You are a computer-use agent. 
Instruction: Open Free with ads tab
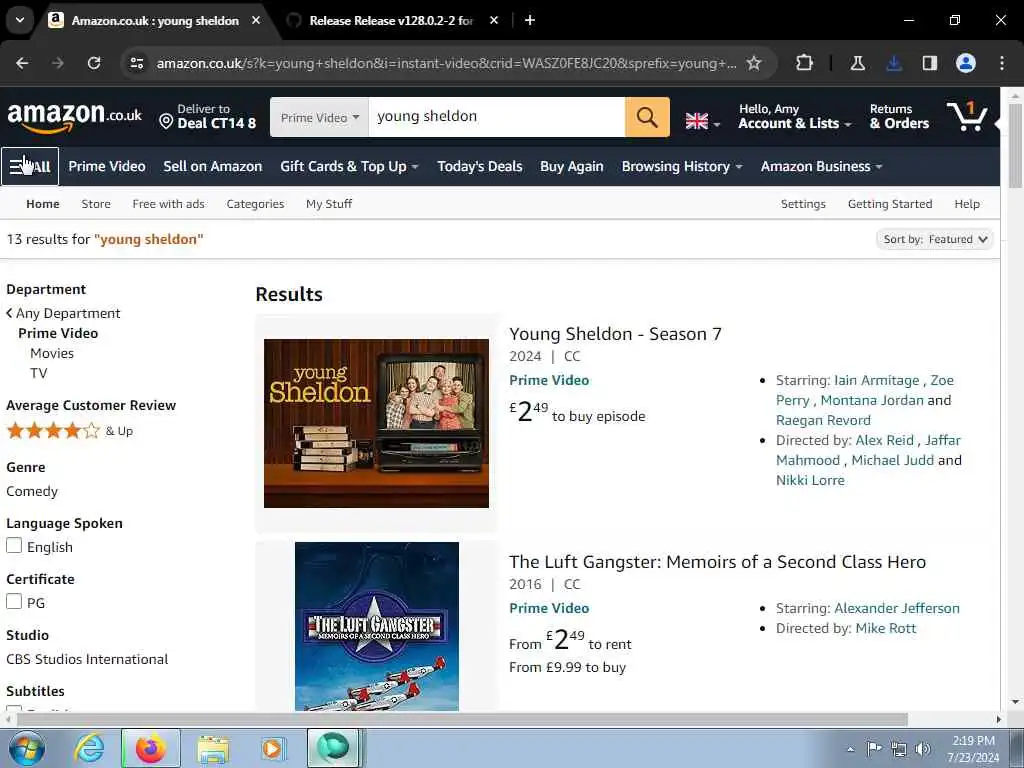(168, 204)
